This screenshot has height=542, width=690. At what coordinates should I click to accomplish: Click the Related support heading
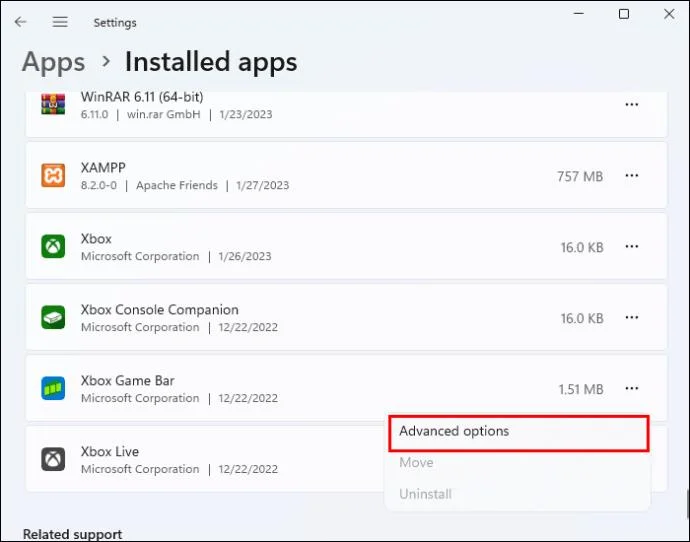point(73,534)
